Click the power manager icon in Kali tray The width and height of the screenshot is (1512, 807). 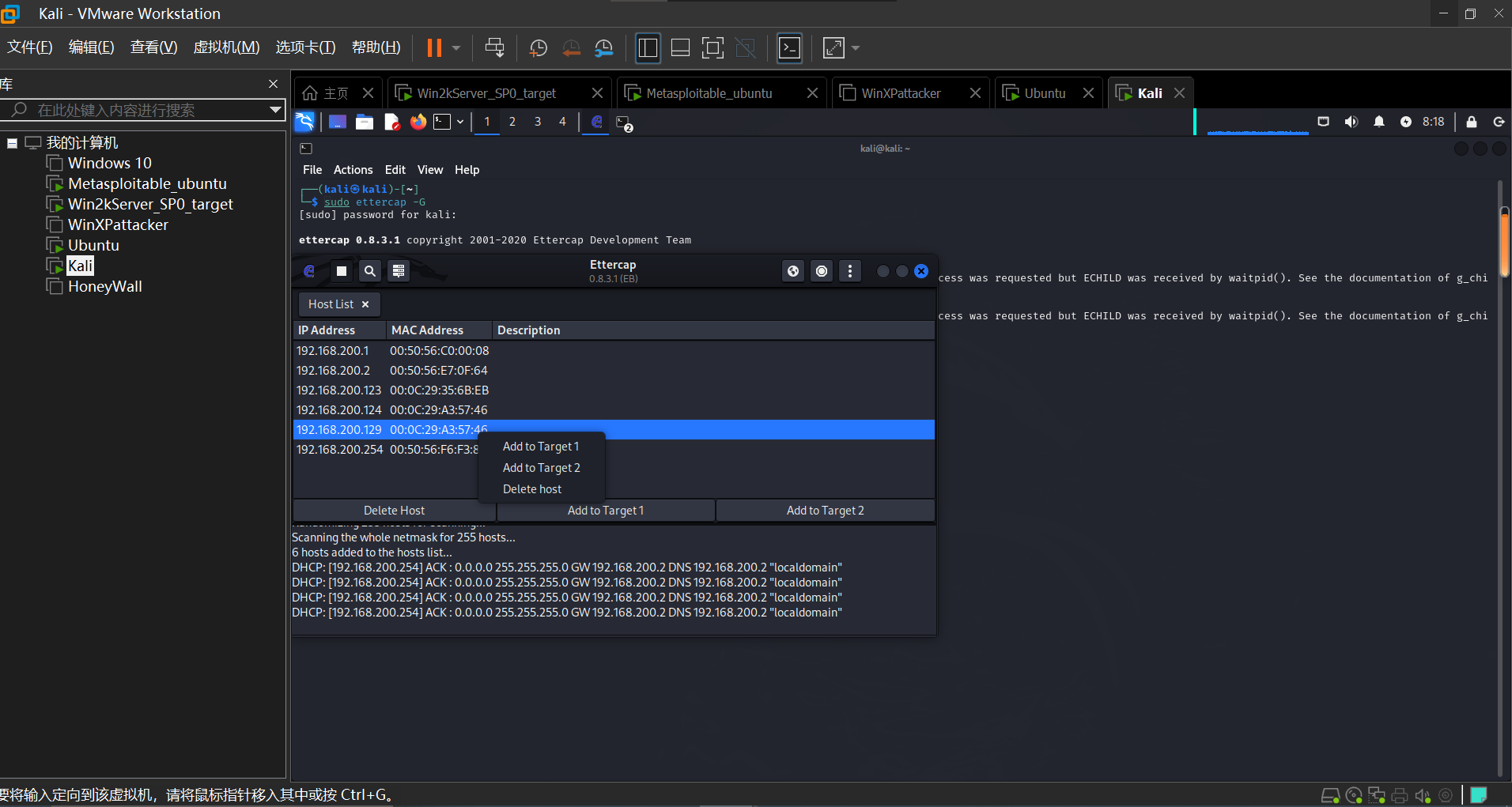(x=1406, y=122)
